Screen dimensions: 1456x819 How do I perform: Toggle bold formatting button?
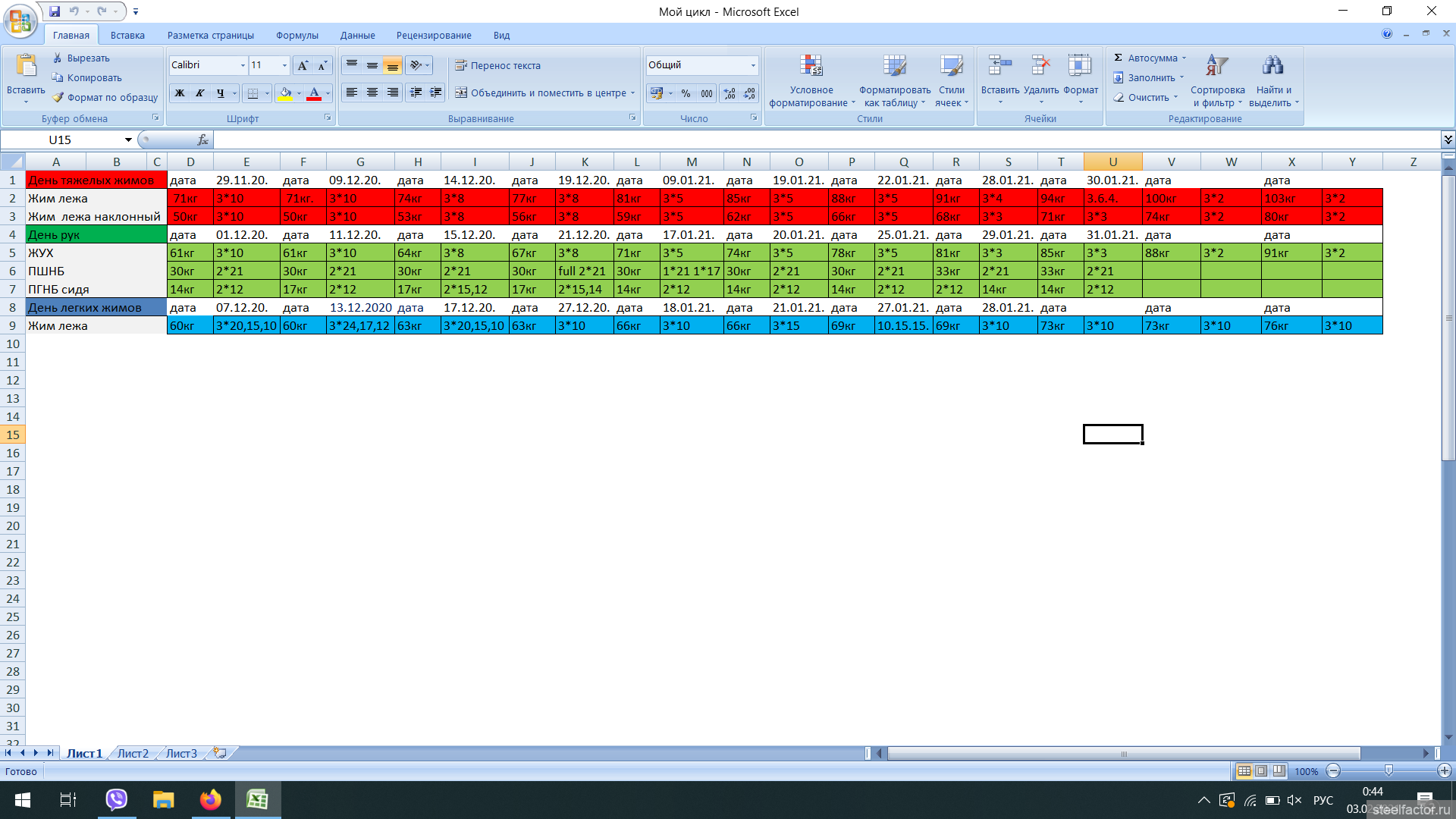point(180,93)
